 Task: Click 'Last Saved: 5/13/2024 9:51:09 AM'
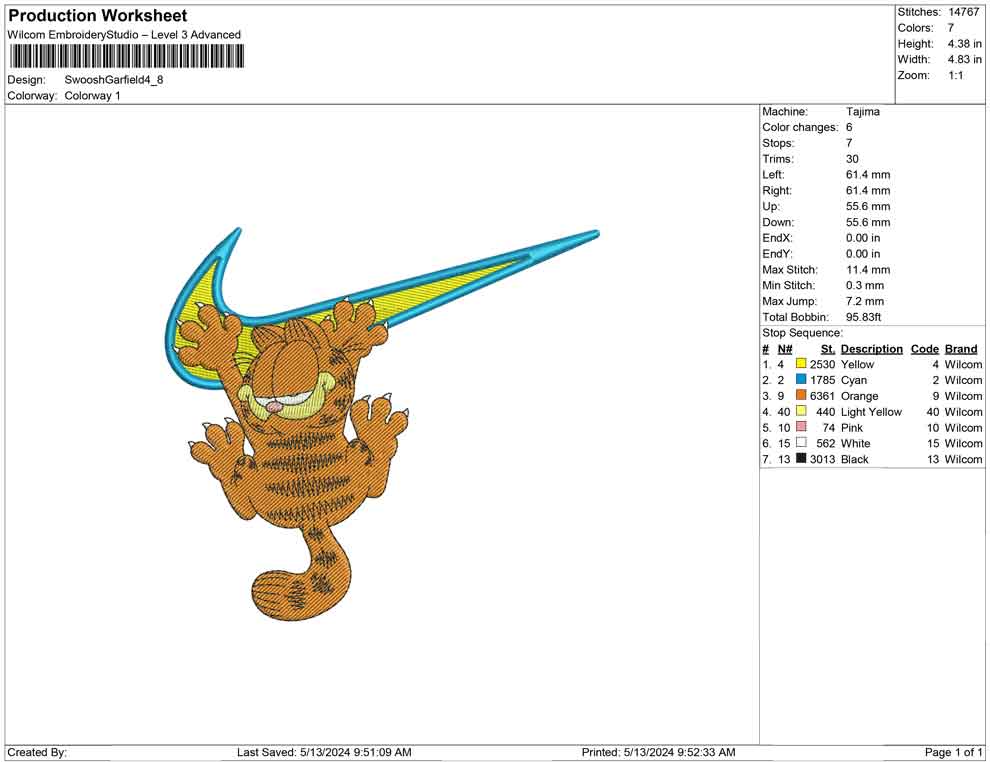324,752
